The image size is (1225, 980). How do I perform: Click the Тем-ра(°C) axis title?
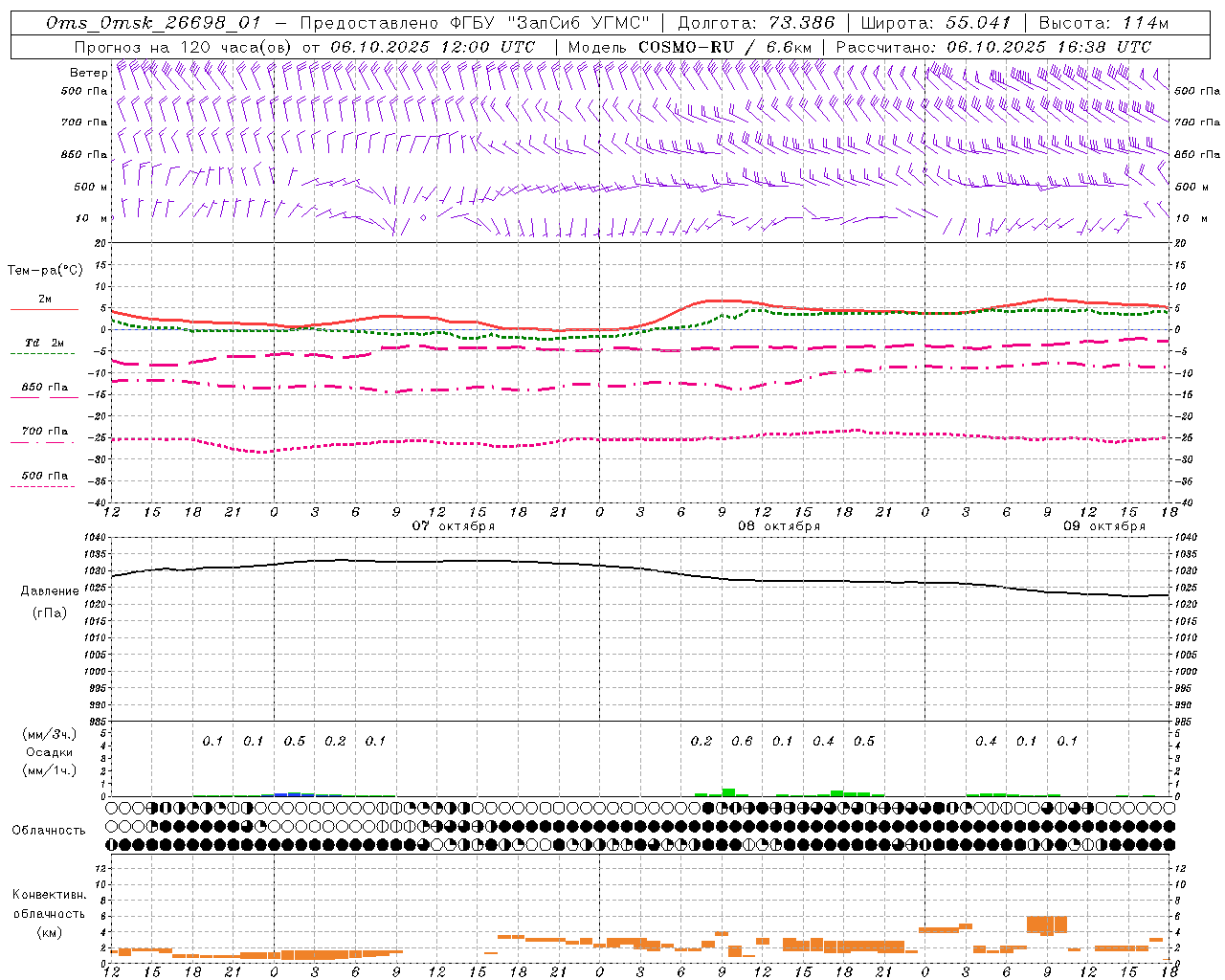(x=45, y=271)
